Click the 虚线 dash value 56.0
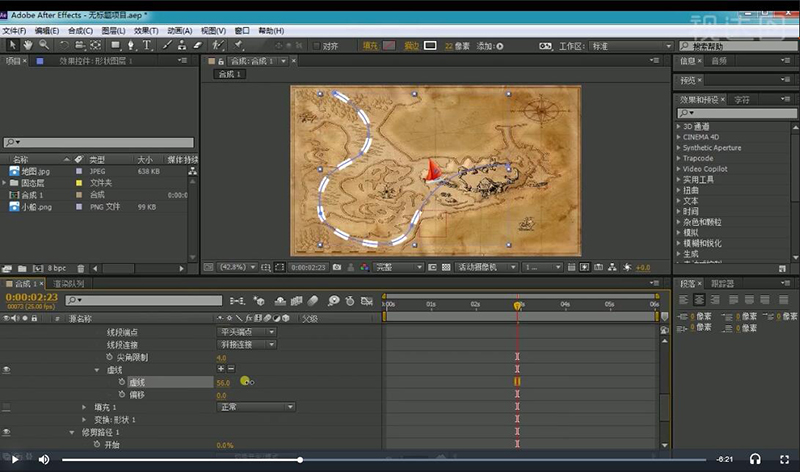 tap(222, 382)
